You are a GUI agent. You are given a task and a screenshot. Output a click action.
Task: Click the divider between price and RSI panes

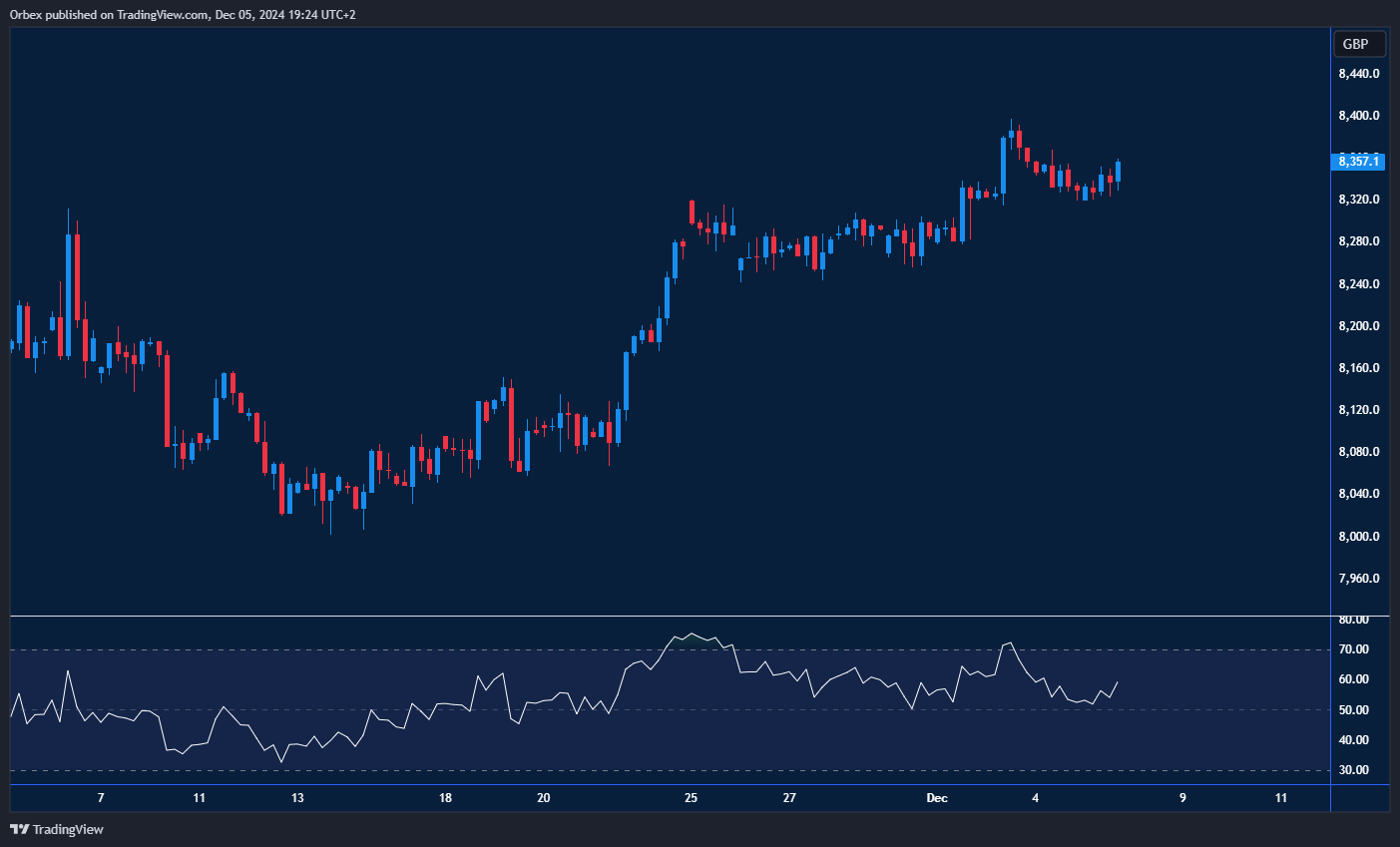click(x=669, y=617)
